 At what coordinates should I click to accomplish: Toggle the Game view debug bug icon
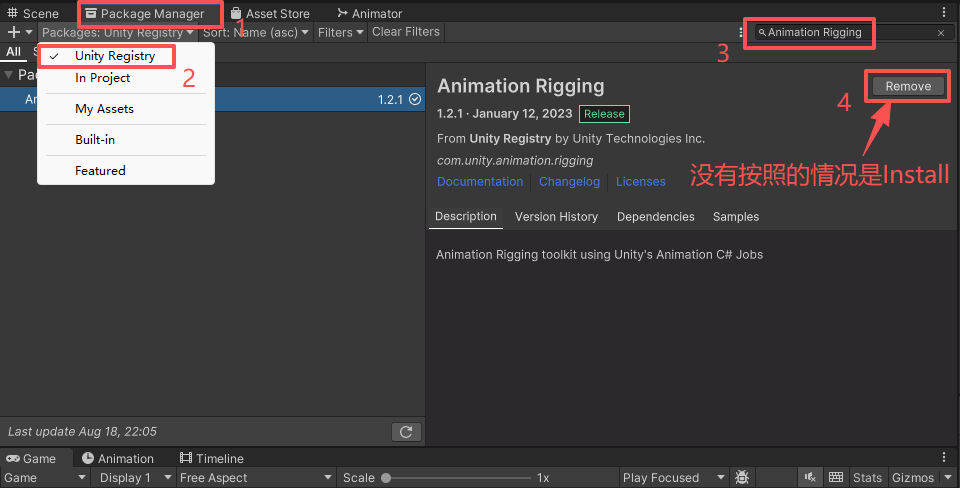(742, 478)
